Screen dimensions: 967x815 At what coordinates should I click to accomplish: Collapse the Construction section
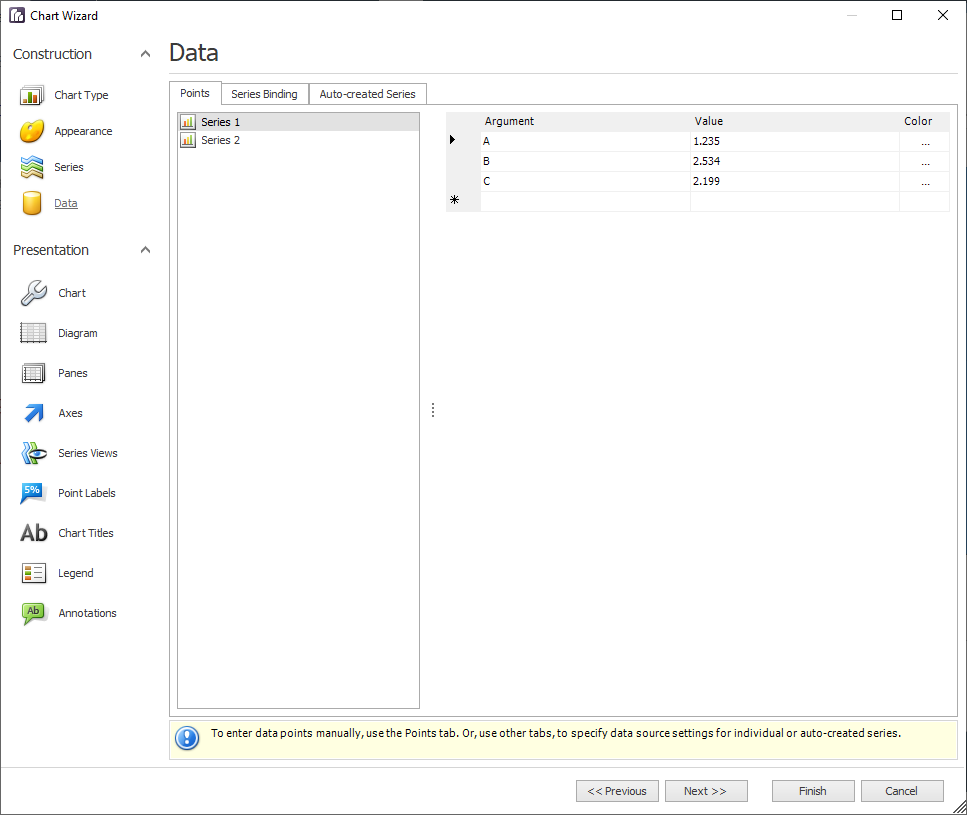click(x=145, y=53)
